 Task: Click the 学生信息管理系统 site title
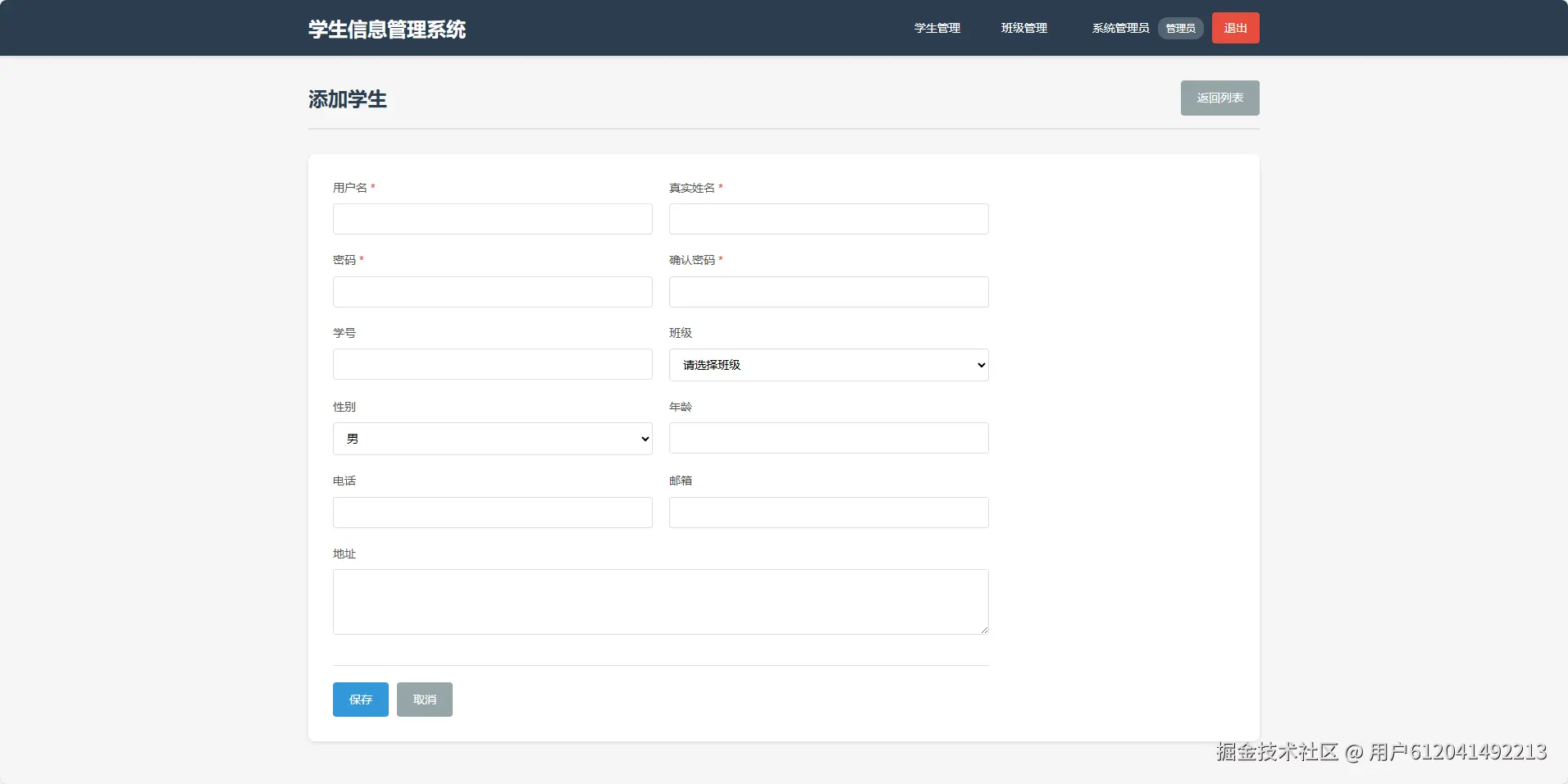click(386, 30)
